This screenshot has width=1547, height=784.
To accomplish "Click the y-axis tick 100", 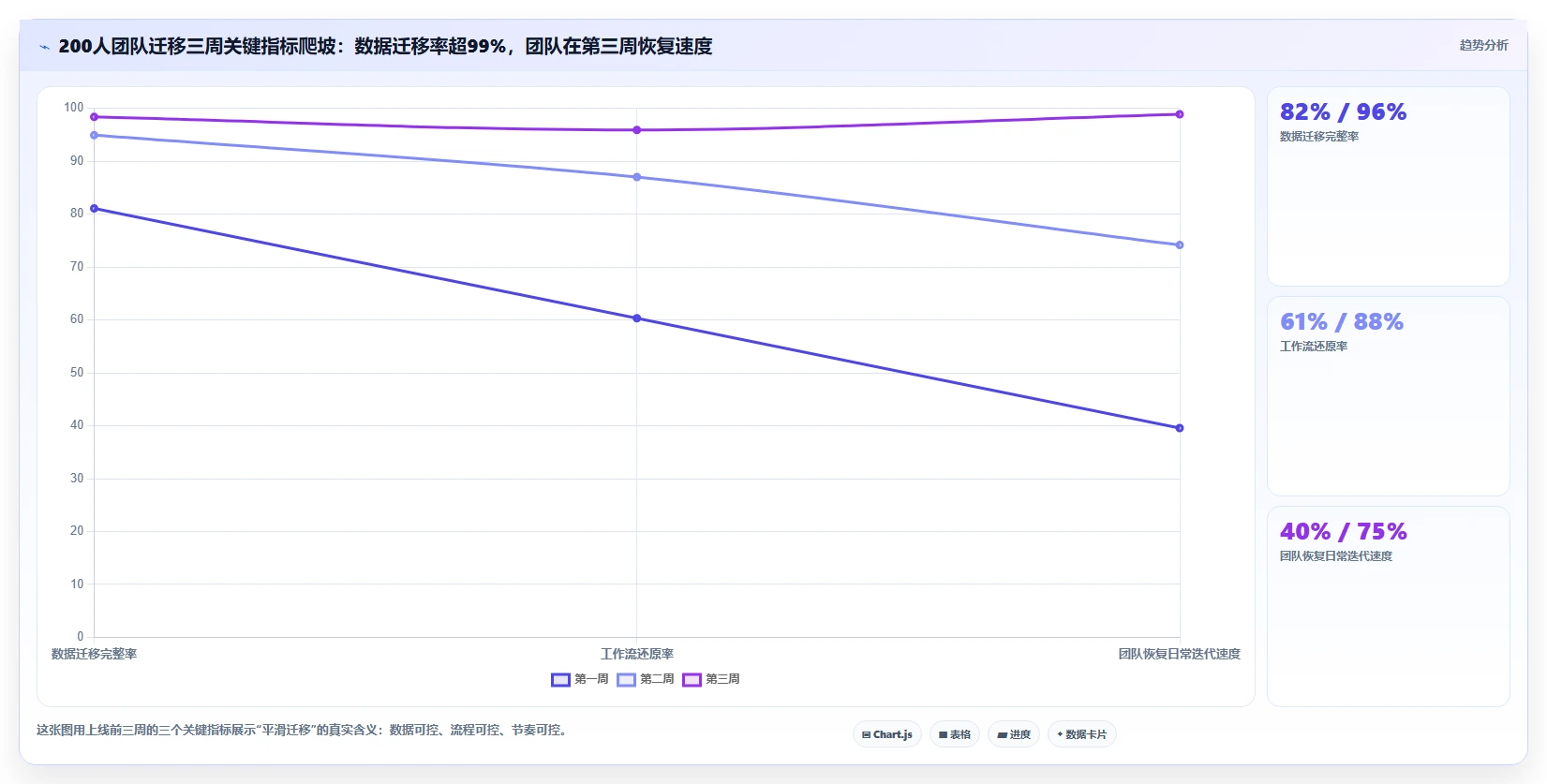I will [74, 108].
